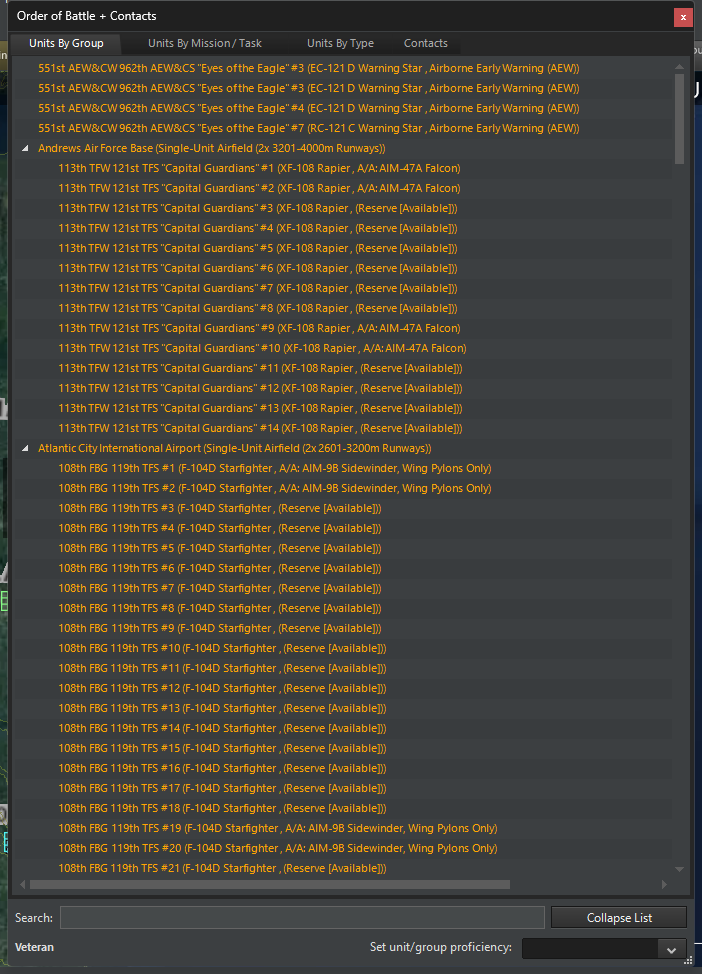Viewport: 702px width, 974px height.
Task: Click the horizontal scrollbar thumb
Action: point(270,884)
